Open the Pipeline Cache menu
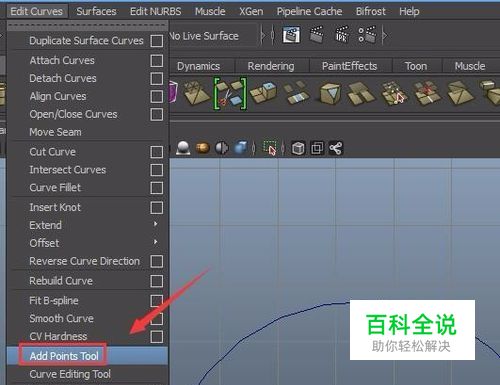The image size is (500, 385). click(x=309, y=11)
